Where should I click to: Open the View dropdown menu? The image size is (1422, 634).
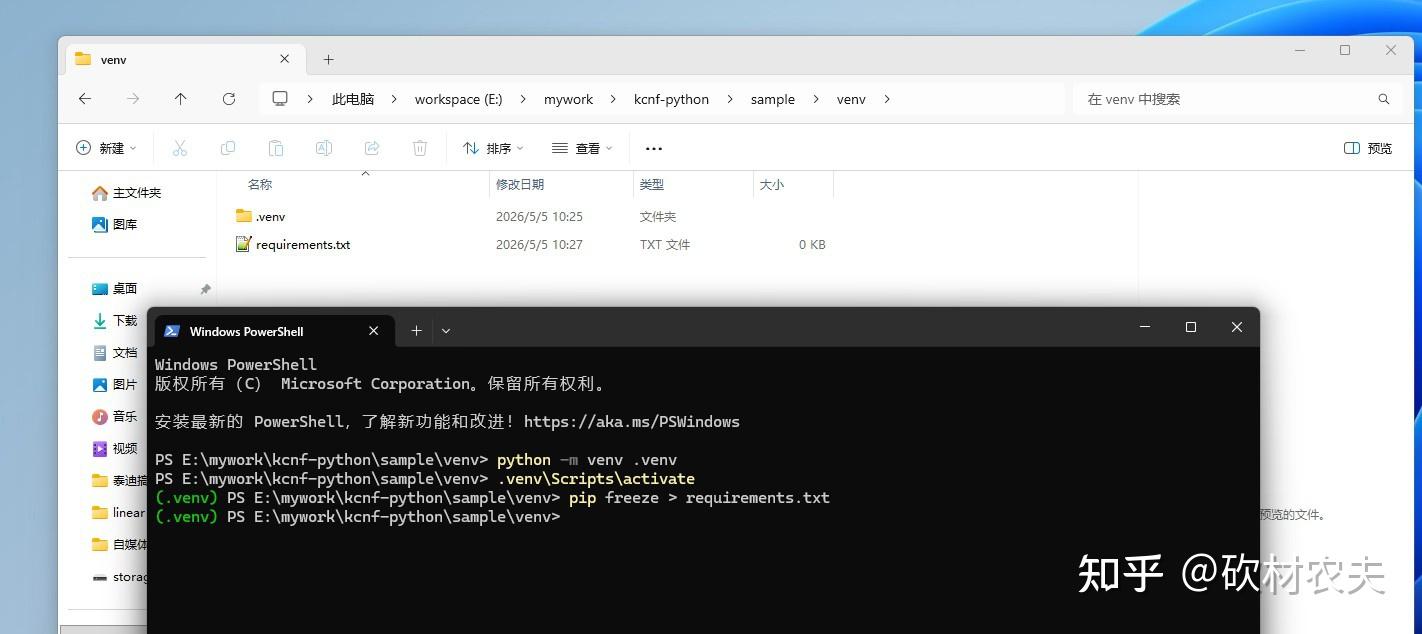pyautogui.click(x=582, y=148)
